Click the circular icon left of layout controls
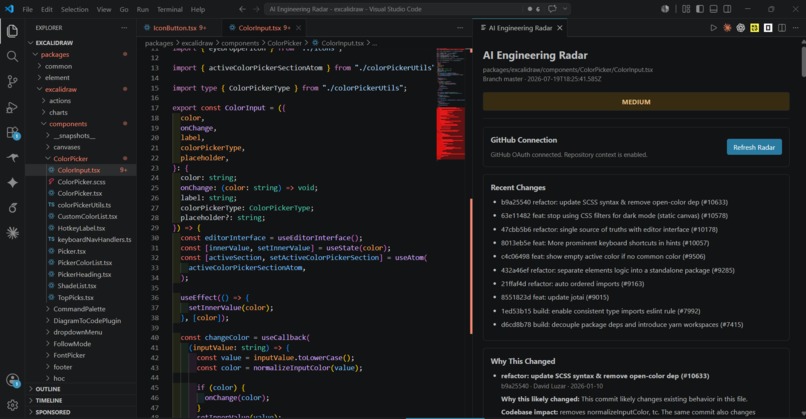The image size is (806, 419). click(665, 9)
